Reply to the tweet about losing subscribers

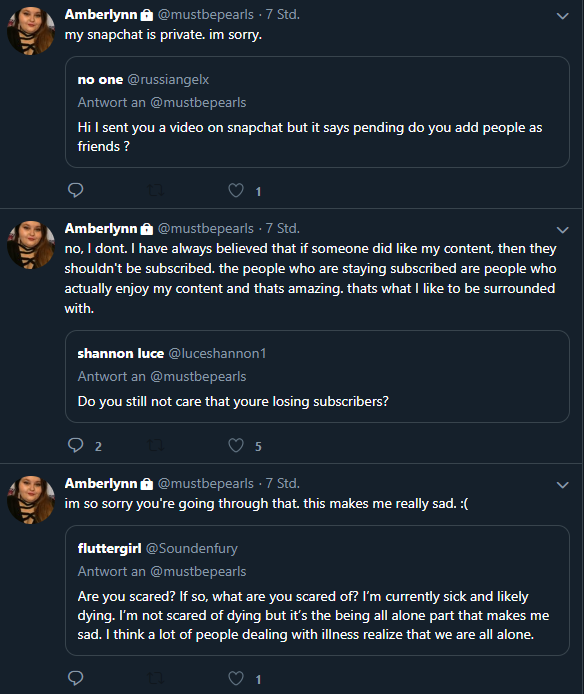point(76,445)
